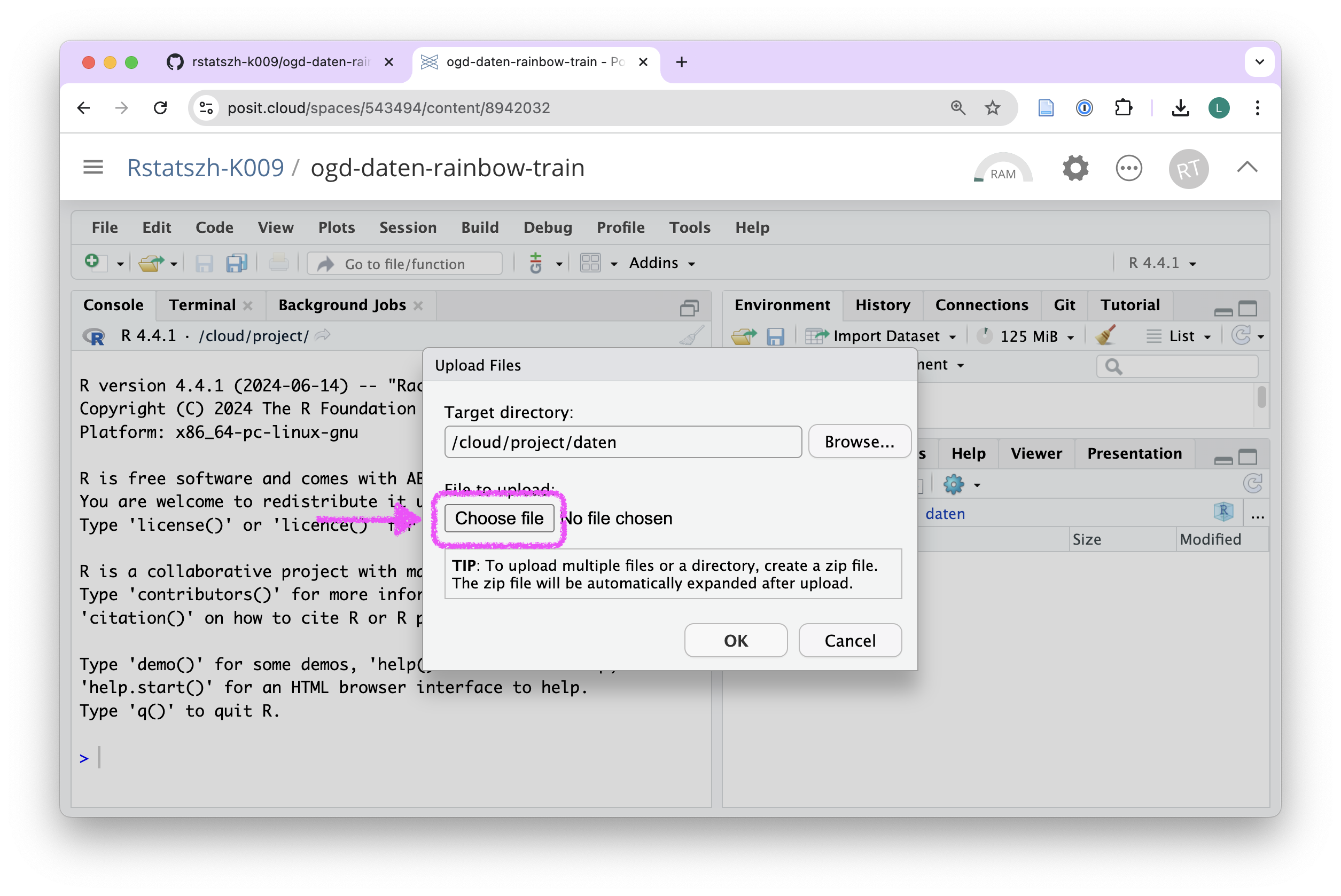Open the Import Dataset dropdown
The height and width of the screenshot is (896, 1341).
[x=881, y=336]
